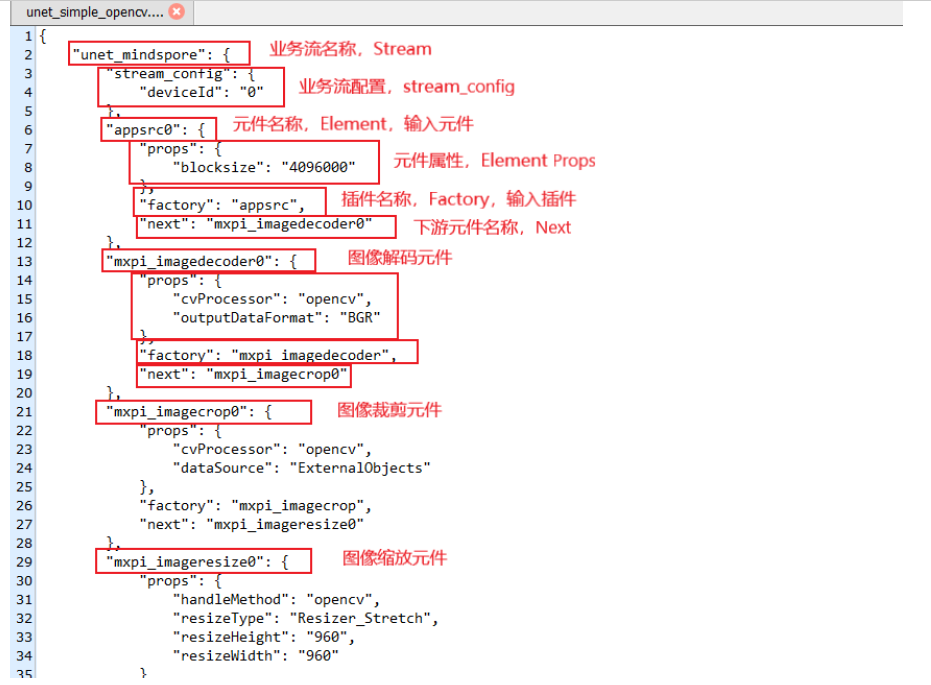This screenshot has height=685, width=931.
Task: Click "factory": "appsrc", line
Action: [222, 205]
